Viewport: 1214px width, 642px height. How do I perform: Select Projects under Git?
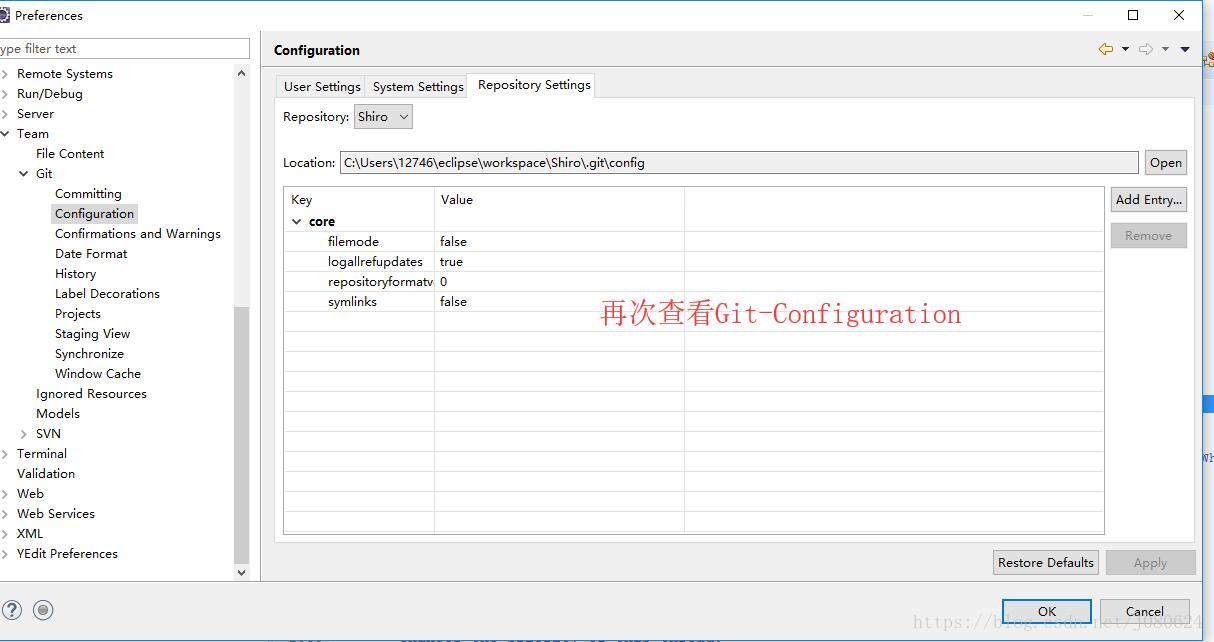[78, 313]
